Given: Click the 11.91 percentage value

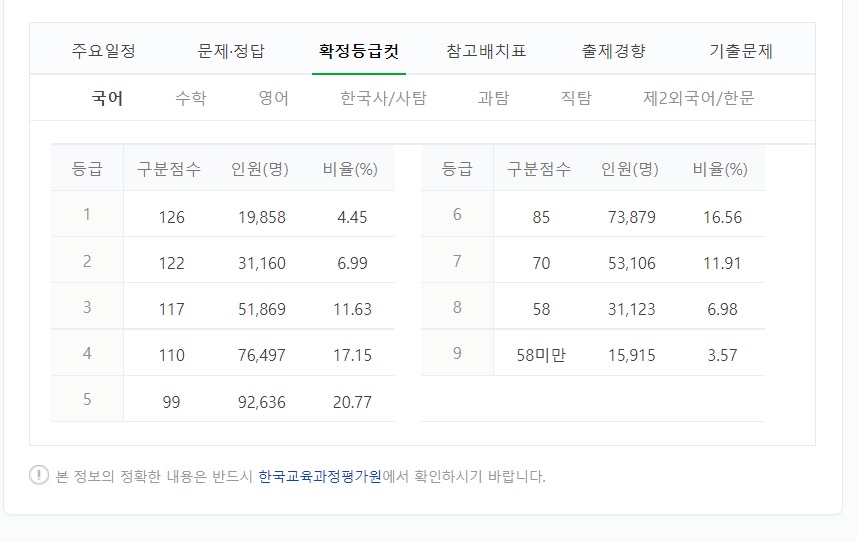Looking at the screenshot, I should (x=722, y=263).
